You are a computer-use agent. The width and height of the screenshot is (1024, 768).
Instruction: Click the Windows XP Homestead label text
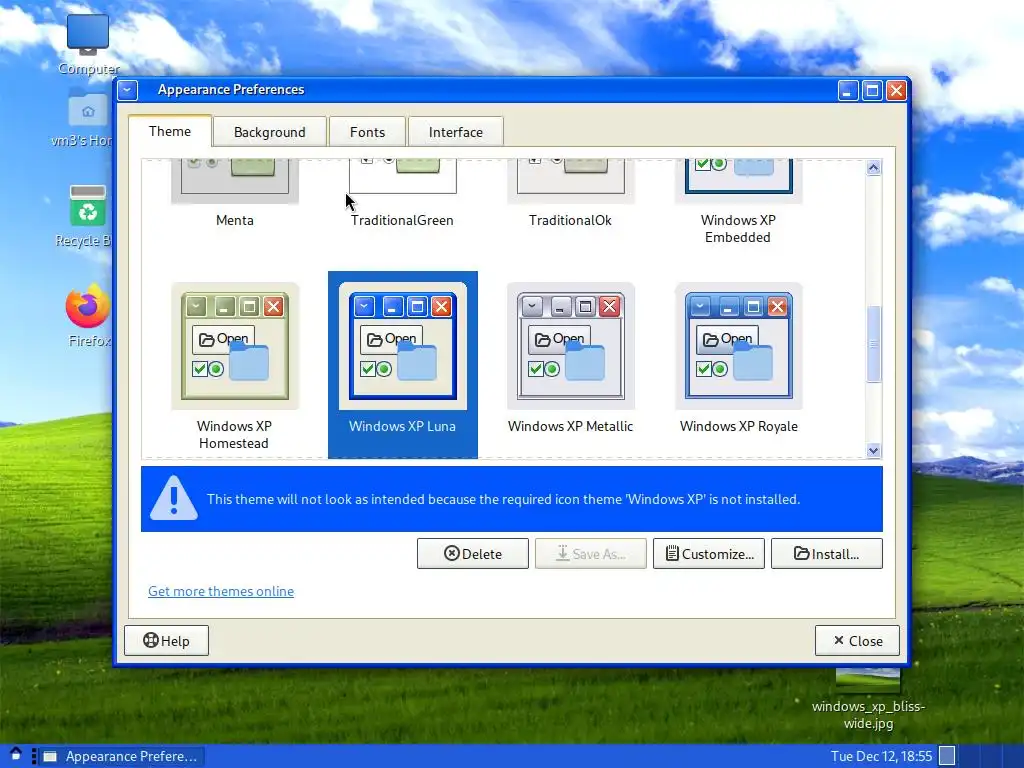(234, 434)
